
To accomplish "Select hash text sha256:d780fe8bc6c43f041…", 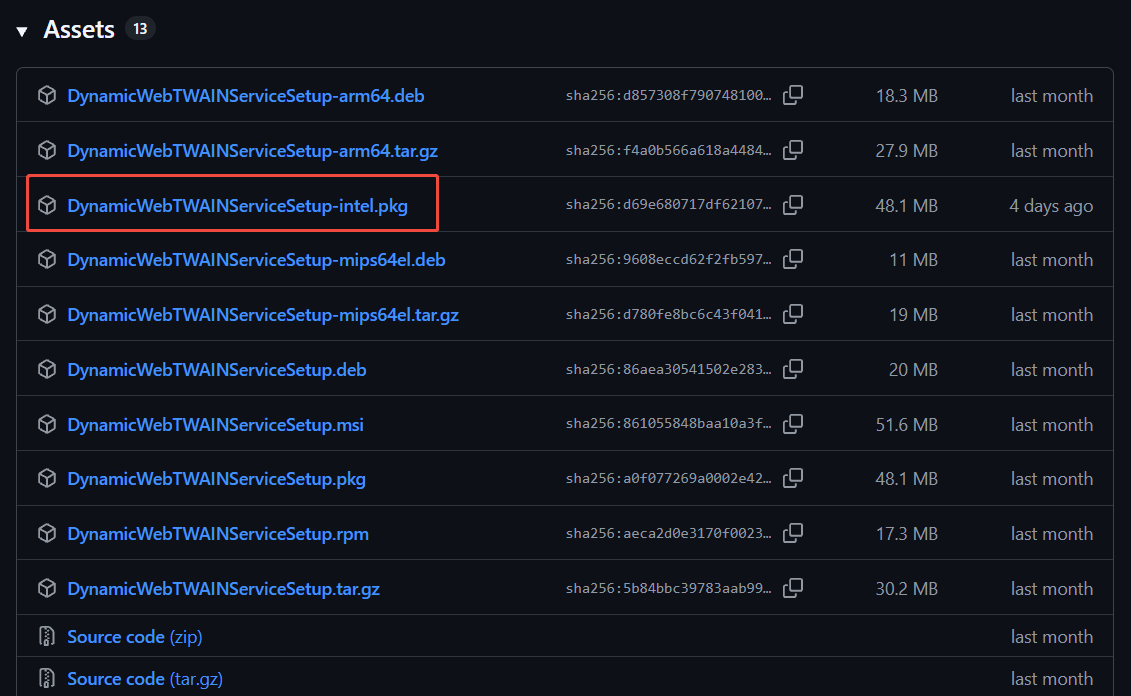I will (668, 314).
